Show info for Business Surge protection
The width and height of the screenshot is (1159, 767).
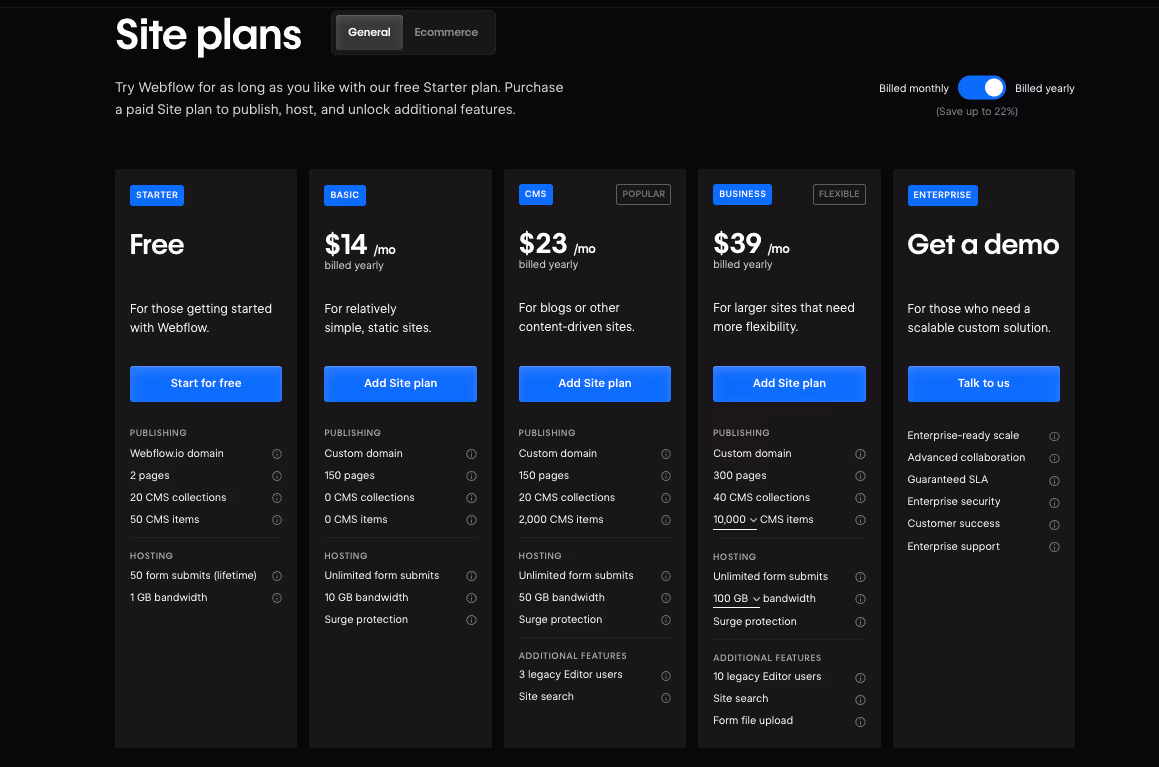tap(860, 622)
